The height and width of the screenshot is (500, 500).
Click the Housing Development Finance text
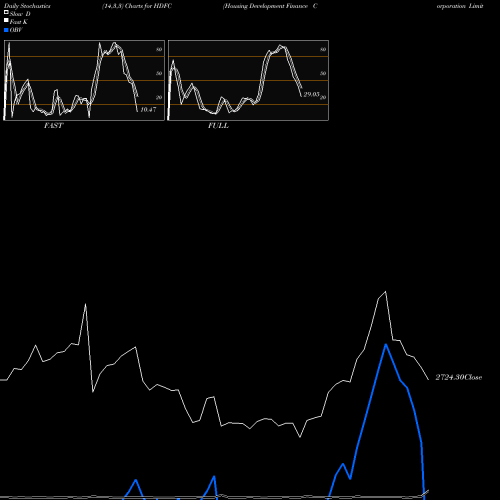pos(266,6)
